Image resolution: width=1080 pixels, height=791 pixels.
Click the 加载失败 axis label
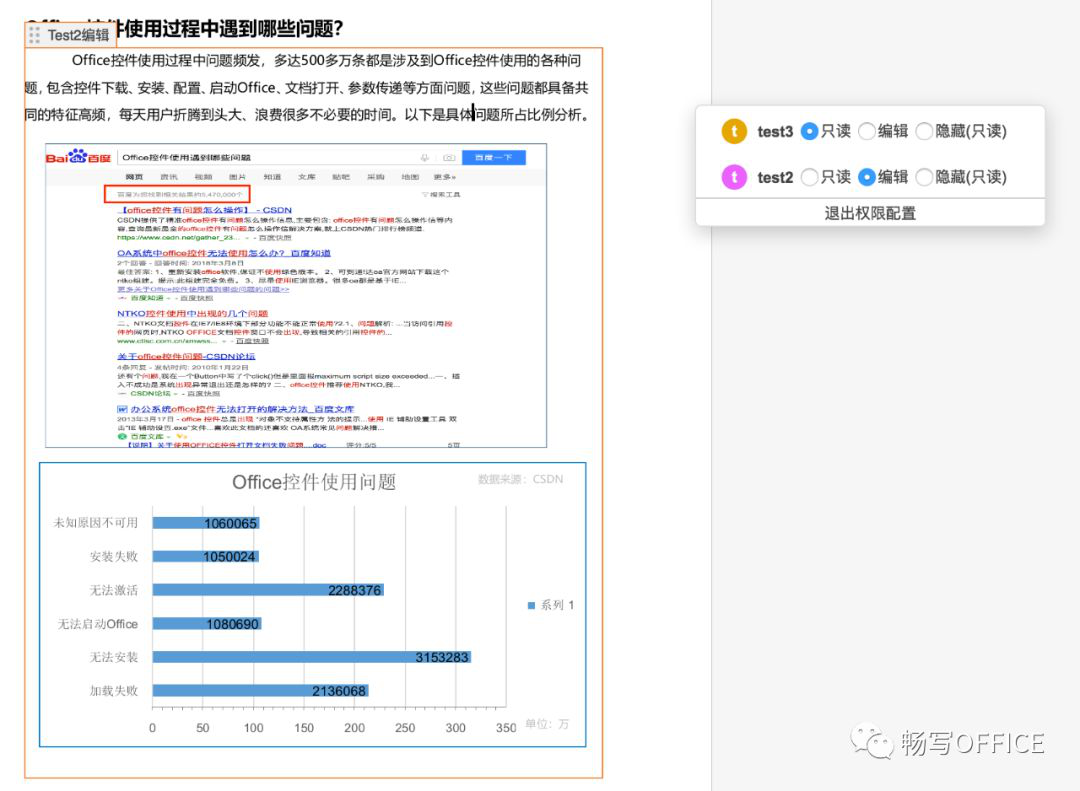tap(114, 690)
